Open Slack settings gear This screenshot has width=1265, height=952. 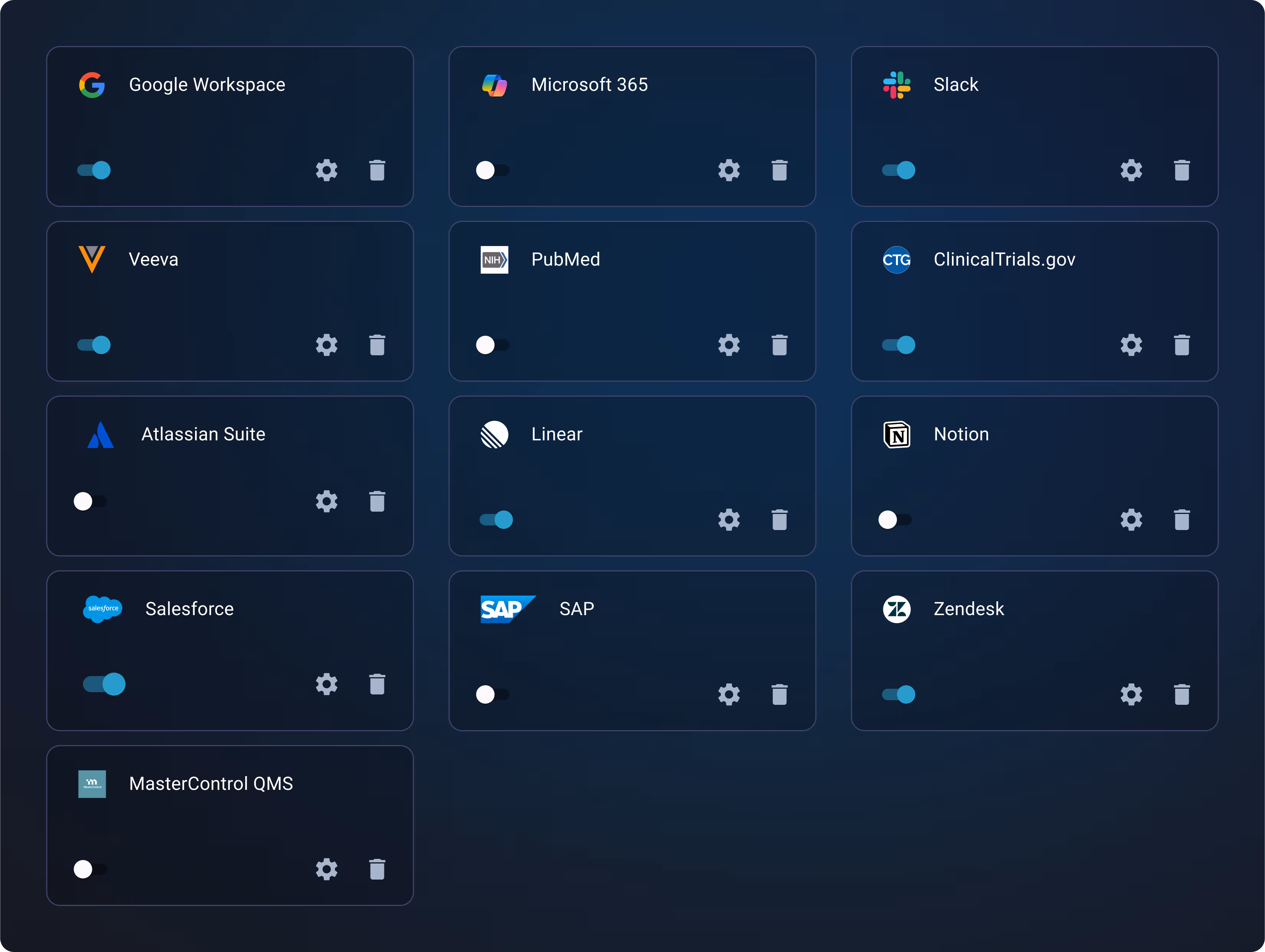click(x=1131, y=171)
